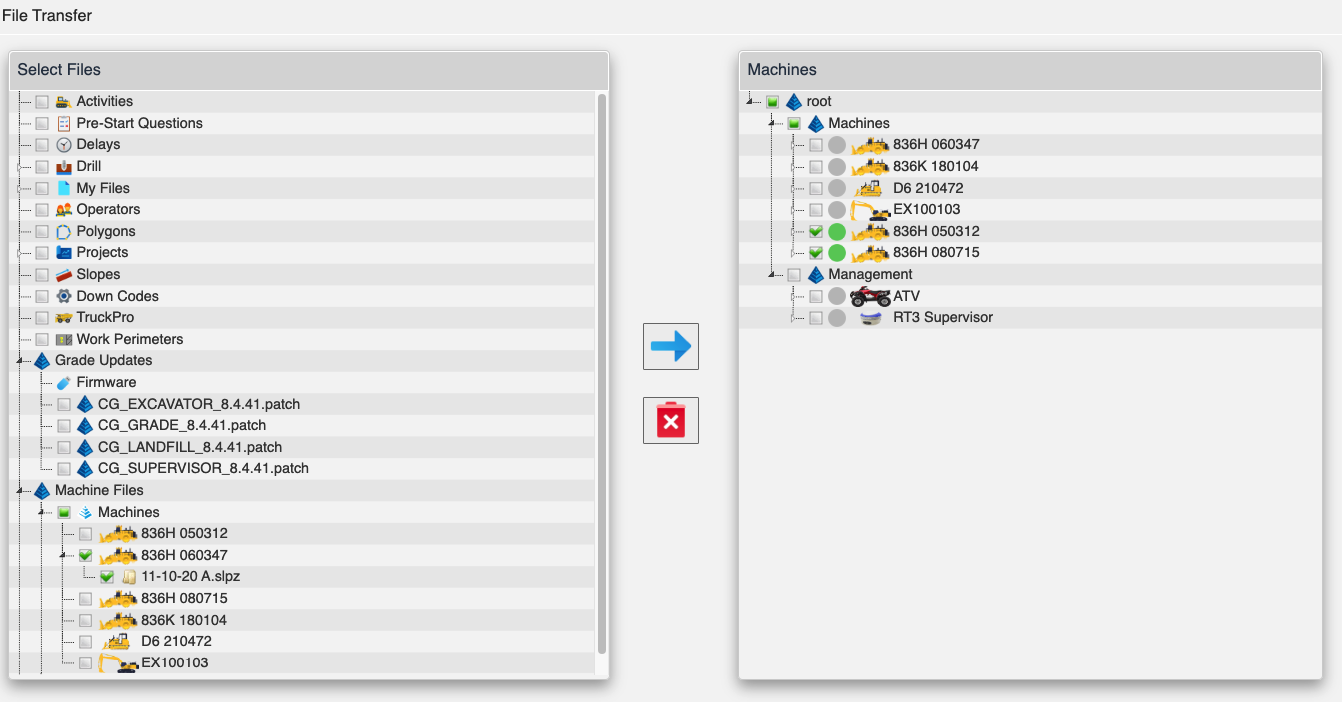Click the EX100103 excavator icon in Machines panel
This screenshot has width=1342, height=702.
click(x=870, y=210)
